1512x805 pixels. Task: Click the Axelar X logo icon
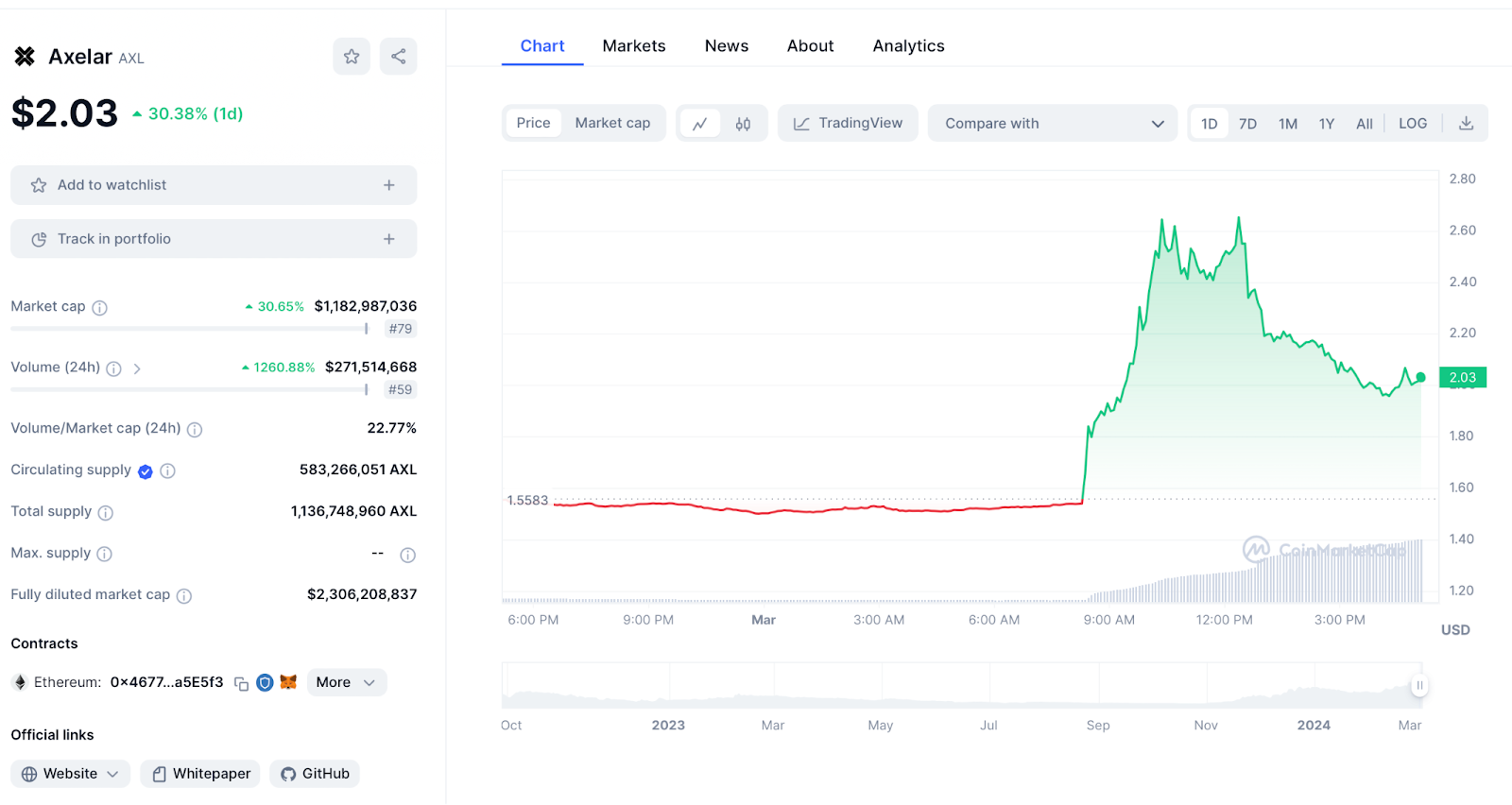(x=25, y=57)
